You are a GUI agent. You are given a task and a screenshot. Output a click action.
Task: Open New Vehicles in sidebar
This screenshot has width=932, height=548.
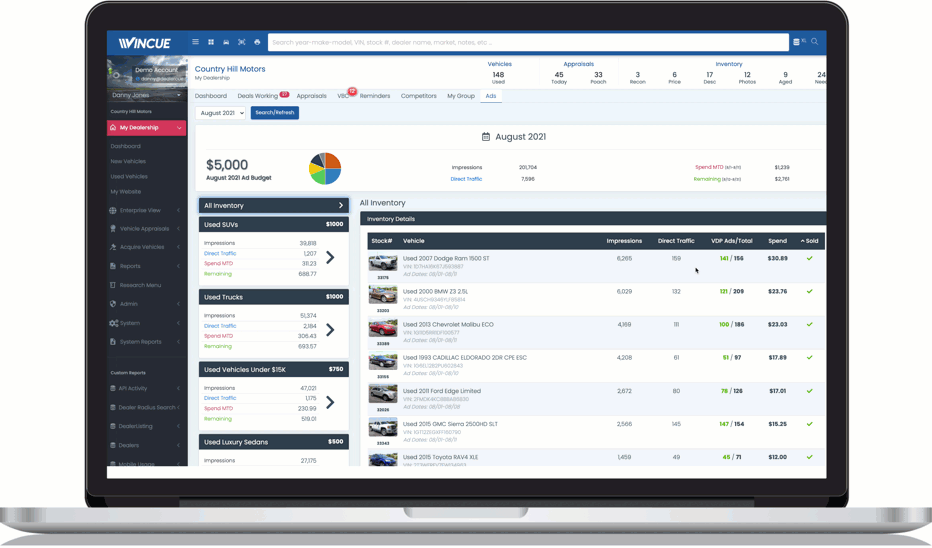pos(128,162)
